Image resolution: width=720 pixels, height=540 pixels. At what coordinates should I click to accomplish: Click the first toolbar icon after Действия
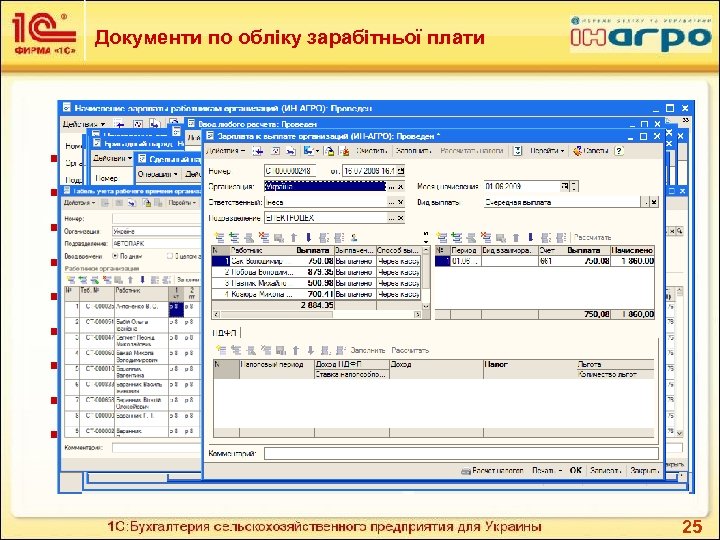pos(259,151)
